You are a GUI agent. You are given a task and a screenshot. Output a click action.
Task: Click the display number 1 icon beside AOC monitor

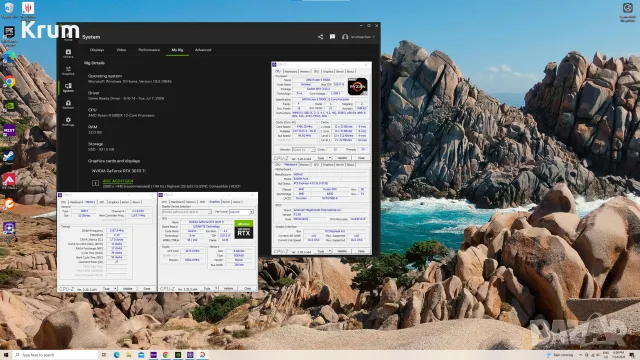(95, 183)
